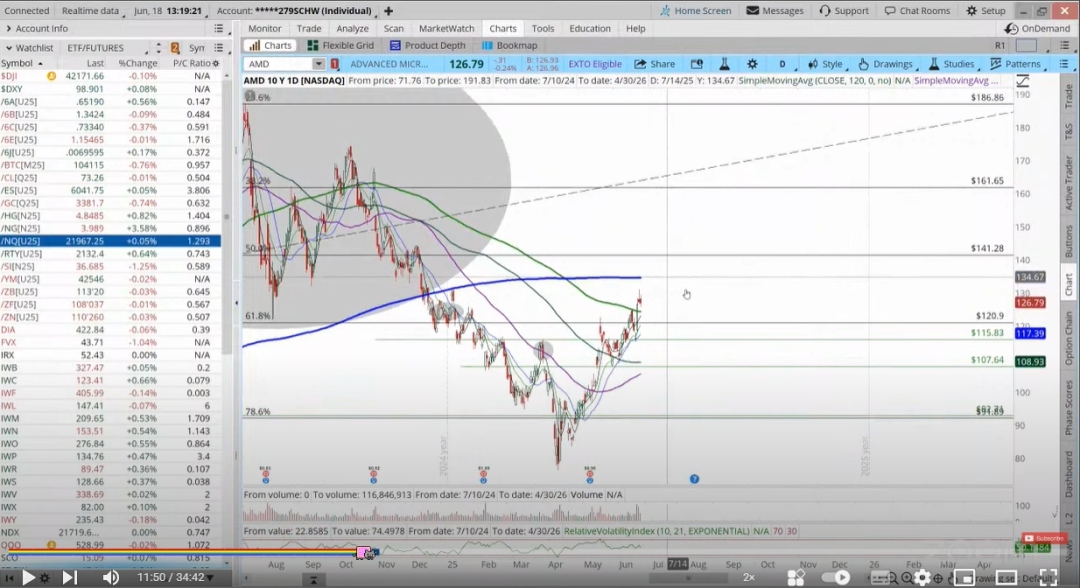Open the account selector dropdown
The image size is (1080, 588).
pos(297,10)
